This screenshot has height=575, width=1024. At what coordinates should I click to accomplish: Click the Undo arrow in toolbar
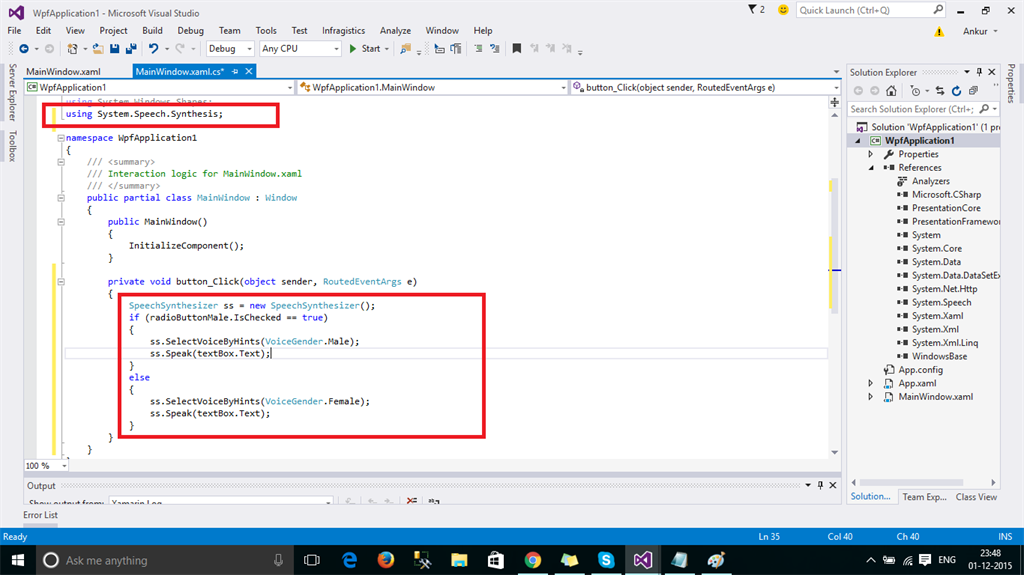coord(153,48)
